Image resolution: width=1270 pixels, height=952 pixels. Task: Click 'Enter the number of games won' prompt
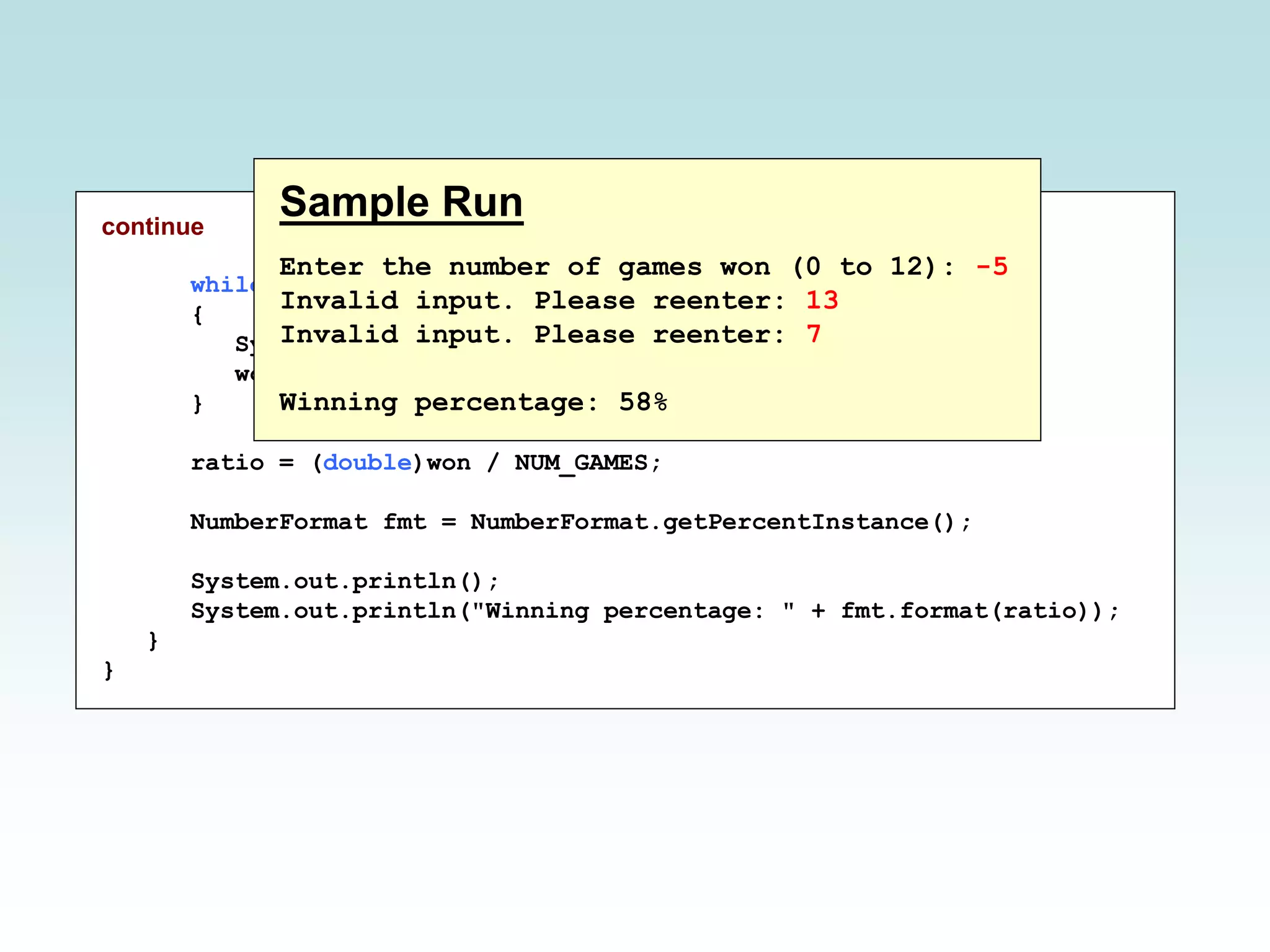617,267
